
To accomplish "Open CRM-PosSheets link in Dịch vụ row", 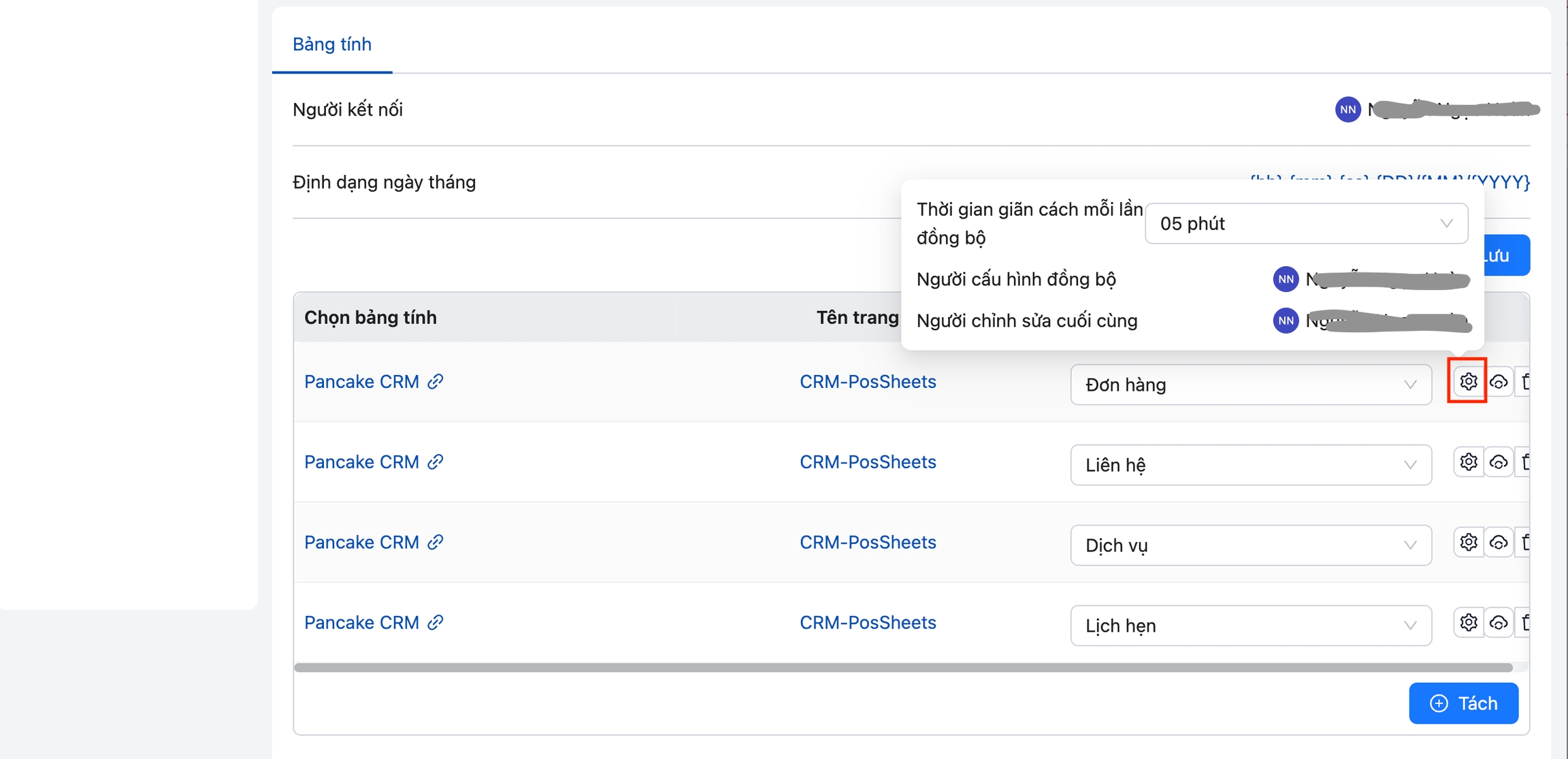I will point(868,543).
